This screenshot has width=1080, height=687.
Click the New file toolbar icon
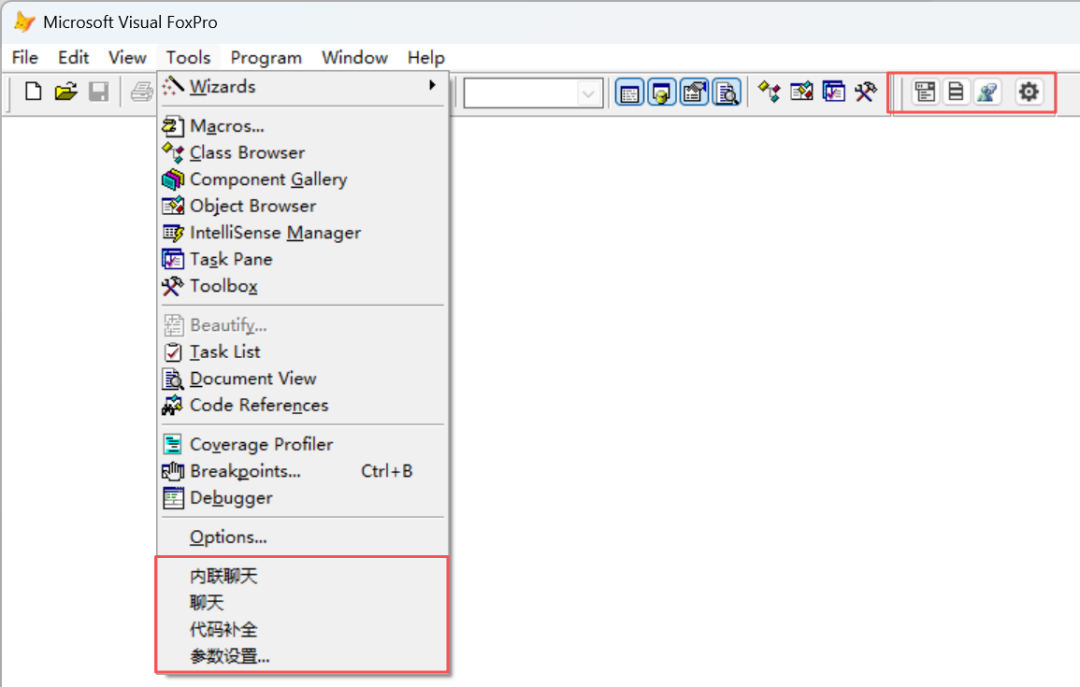click(33, 92)
